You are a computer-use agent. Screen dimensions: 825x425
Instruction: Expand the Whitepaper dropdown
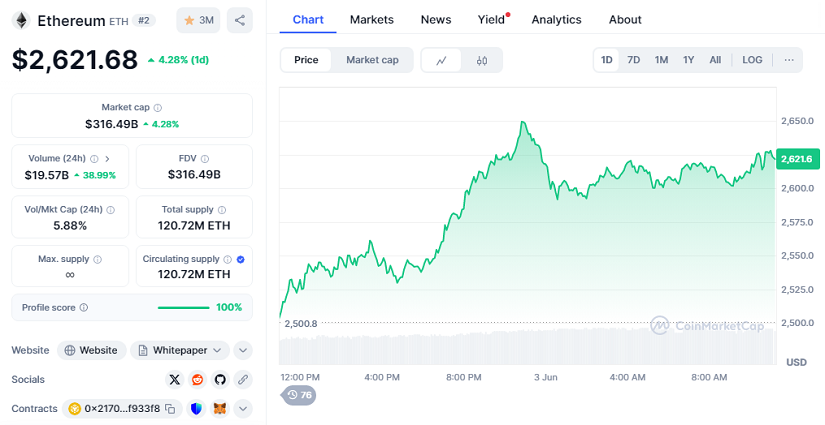pyautogui.click(x=217, y=350)
